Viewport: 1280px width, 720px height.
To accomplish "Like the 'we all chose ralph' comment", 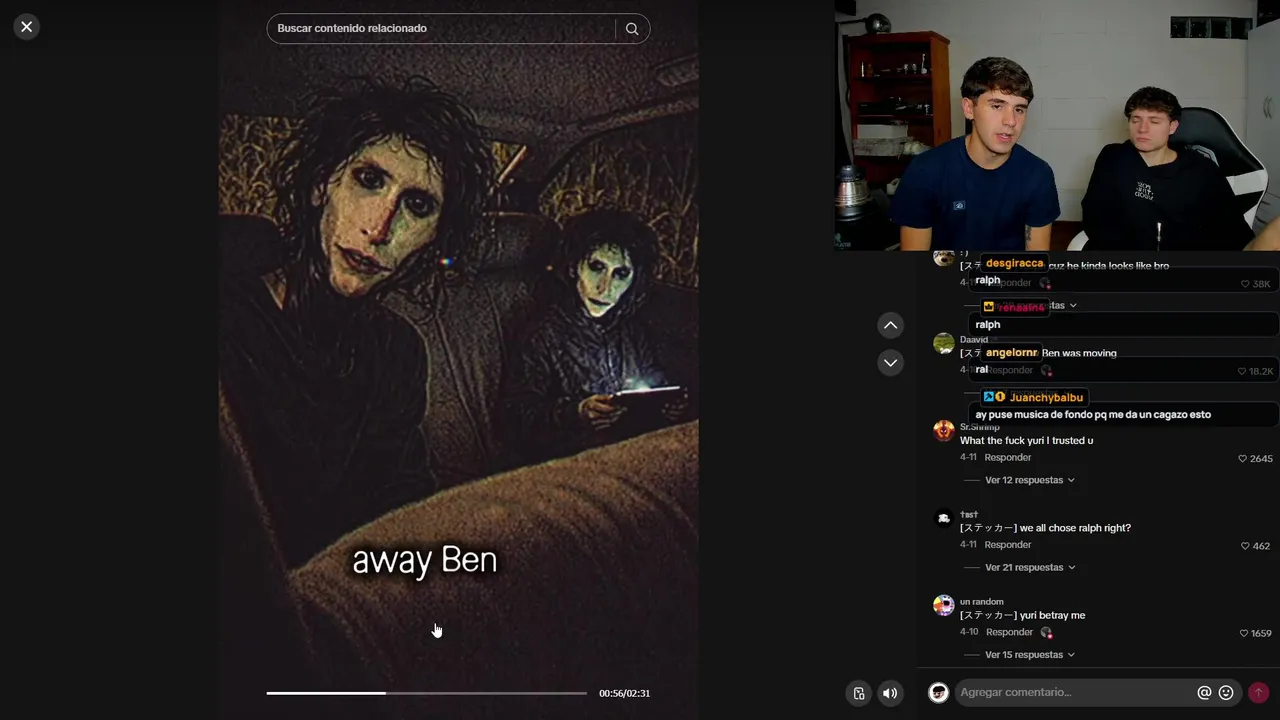I will click(x=1245, y=546).
